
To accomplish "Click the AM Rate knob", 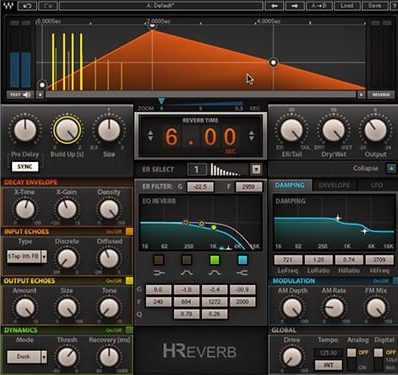I will click(334, 308).
